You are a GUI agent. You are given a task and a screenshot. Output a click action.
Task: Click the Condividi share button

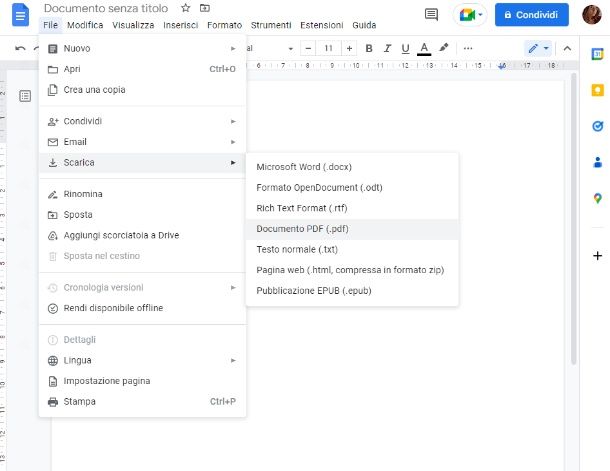[531, 15]
